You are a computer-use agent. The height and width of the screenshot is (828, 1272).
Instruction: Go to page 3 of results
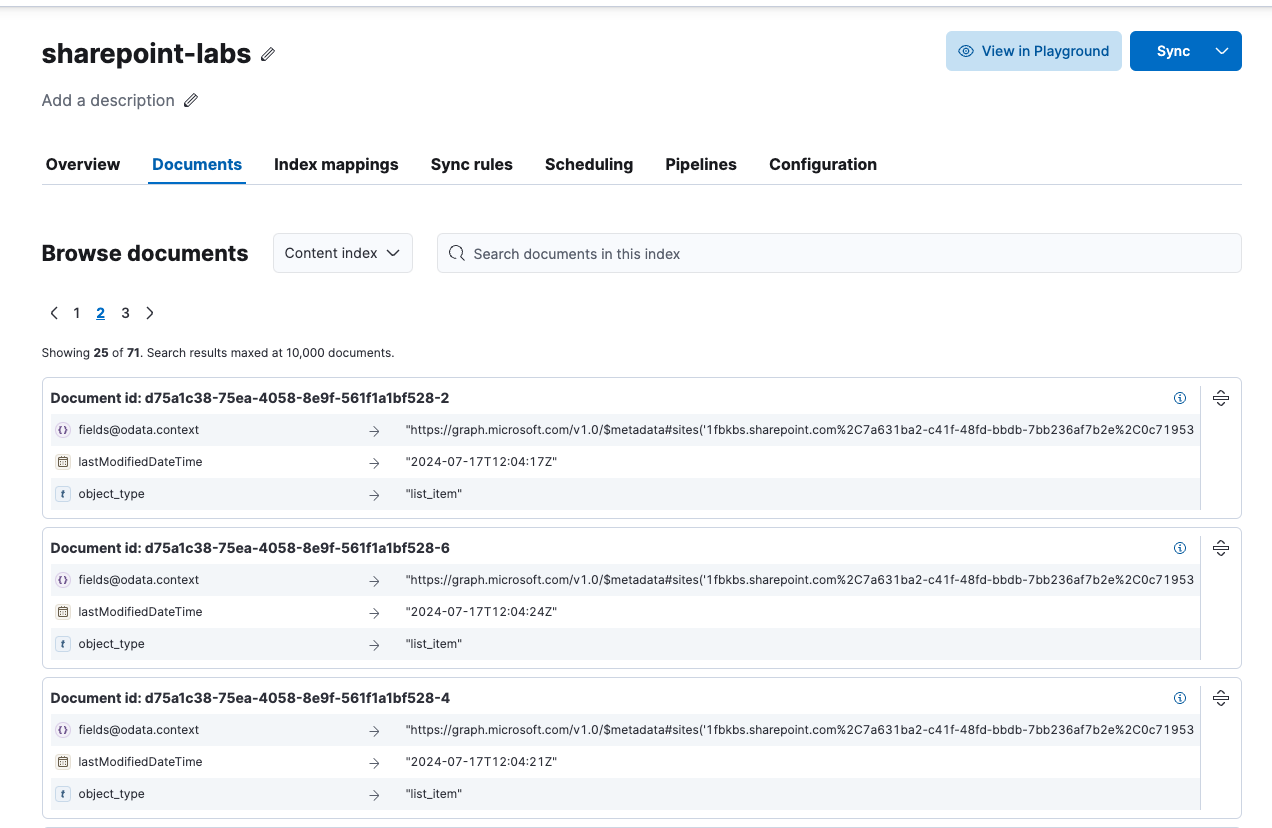(x=125, y=313)
